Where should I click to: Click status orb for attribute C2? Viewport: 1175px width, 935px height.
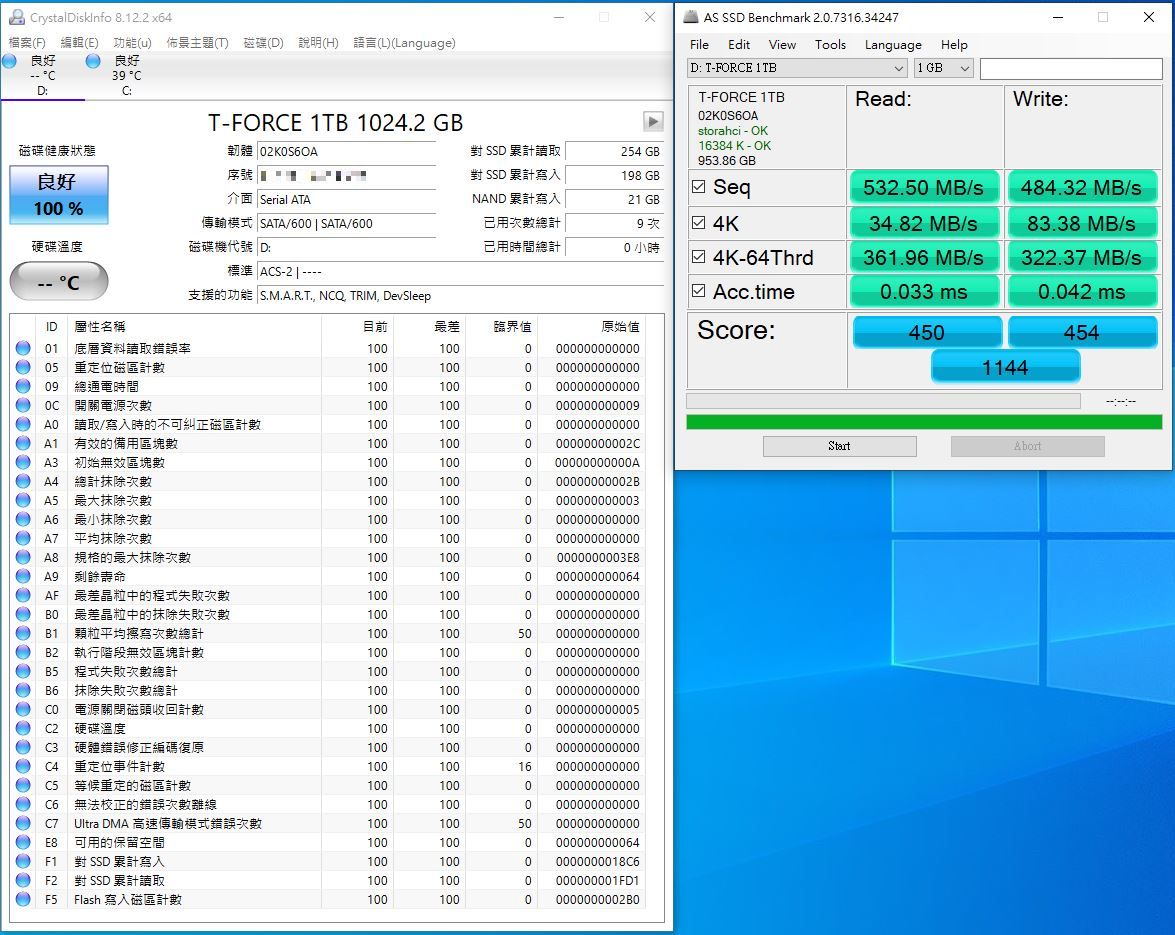tap(23, 728)
